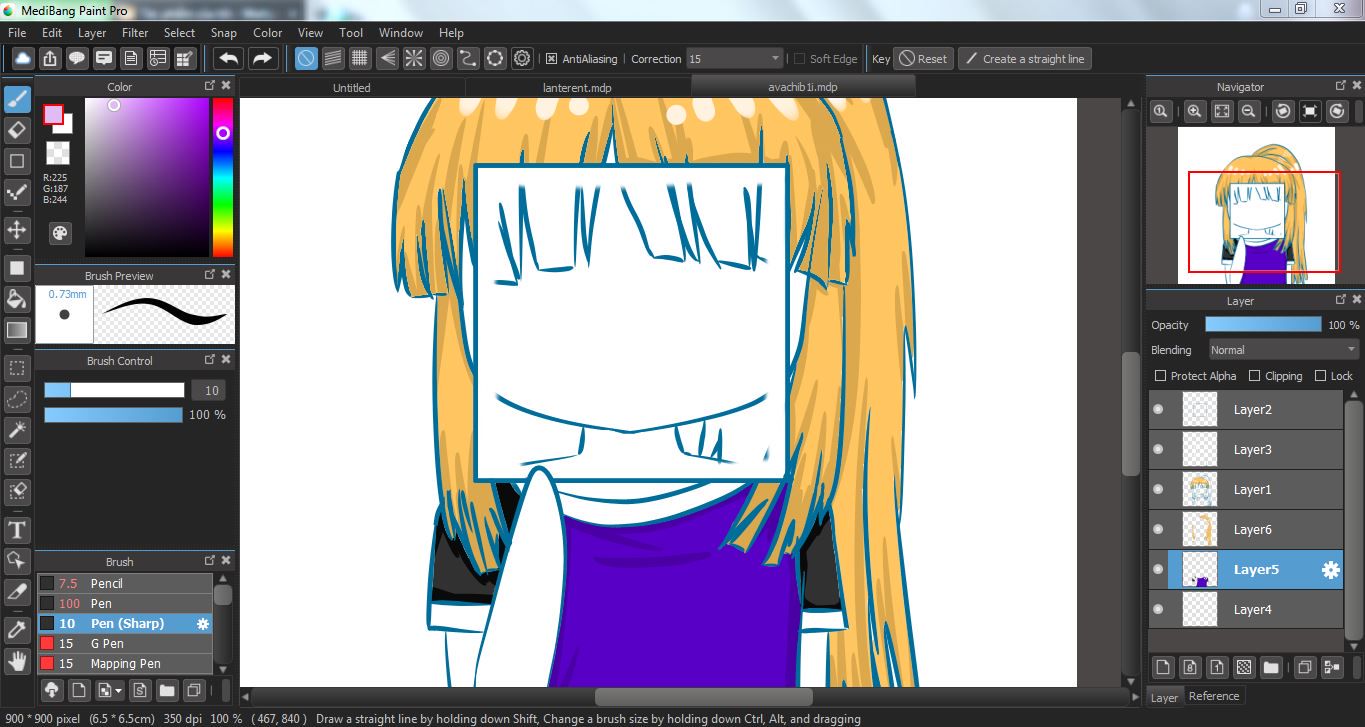Adjust the layer Opacity slider

[1263, 325]
